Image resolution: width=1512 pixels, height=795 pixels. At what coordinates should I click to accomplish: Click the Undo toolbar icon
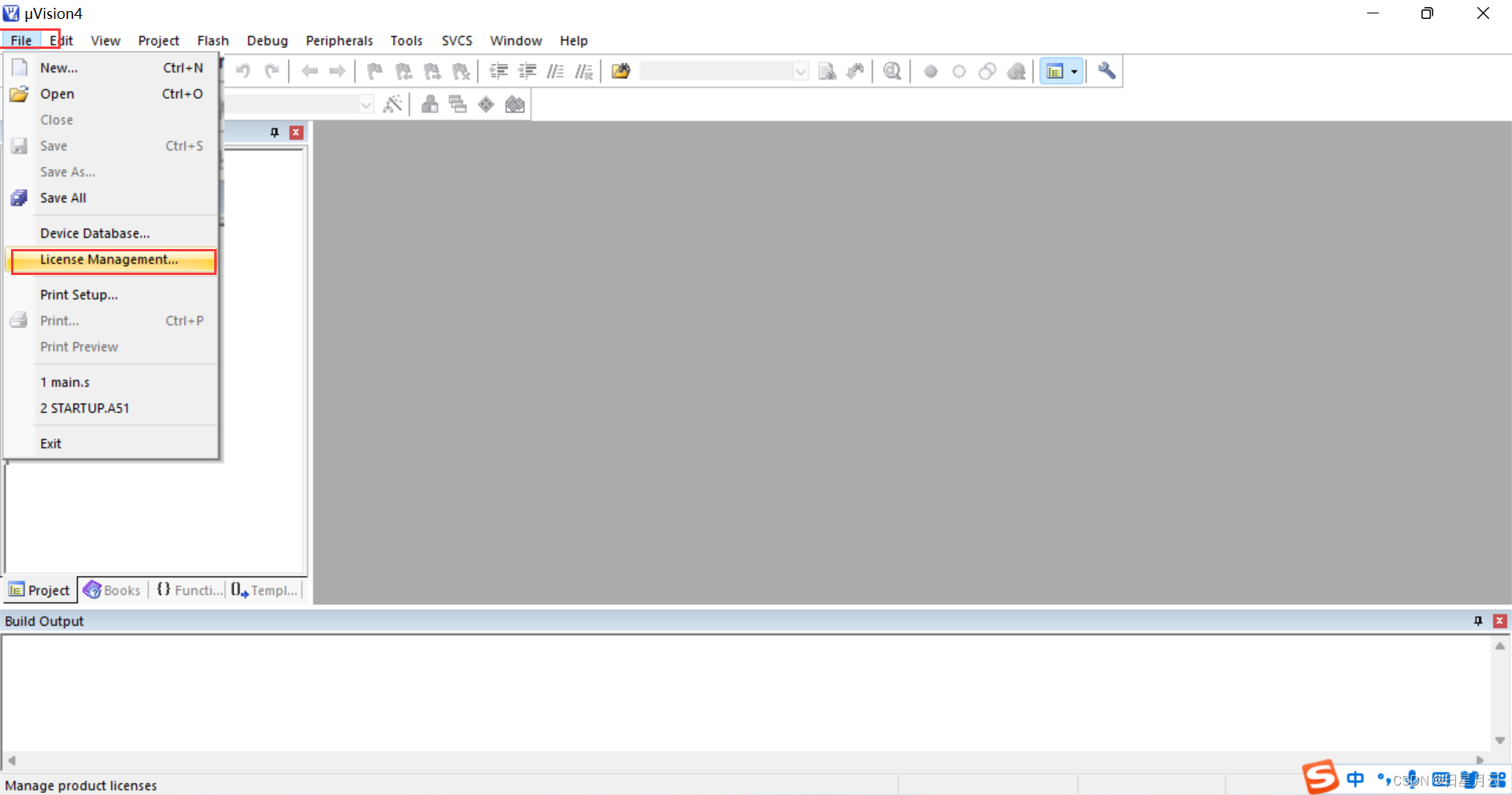pyautogui.click(x=243, y=72)
